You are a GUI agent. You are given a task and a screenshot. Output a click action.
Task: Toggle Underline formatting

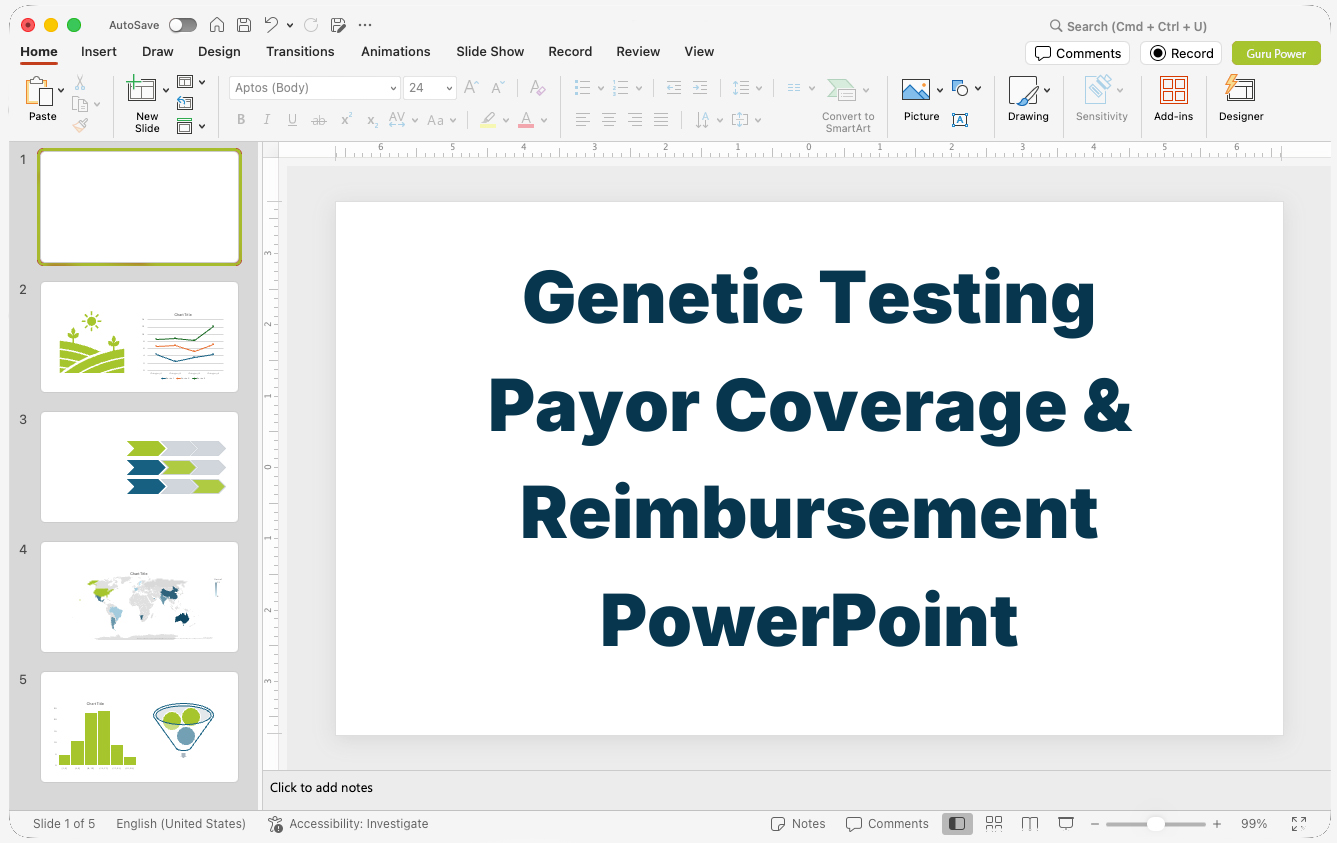tap(292, 120)
